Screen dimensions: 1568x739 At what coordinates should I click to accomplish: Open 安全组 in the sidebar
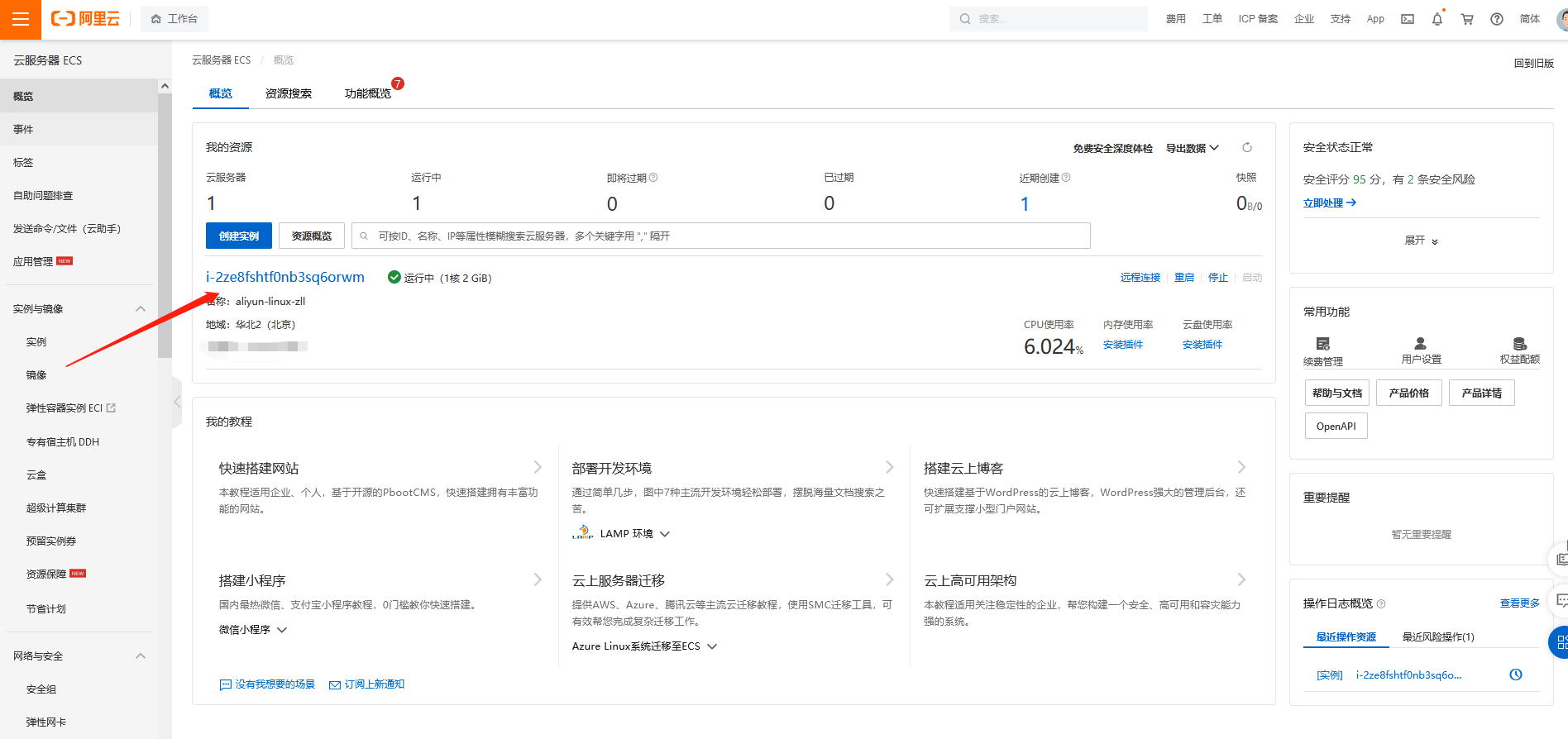tap(41, 689)
